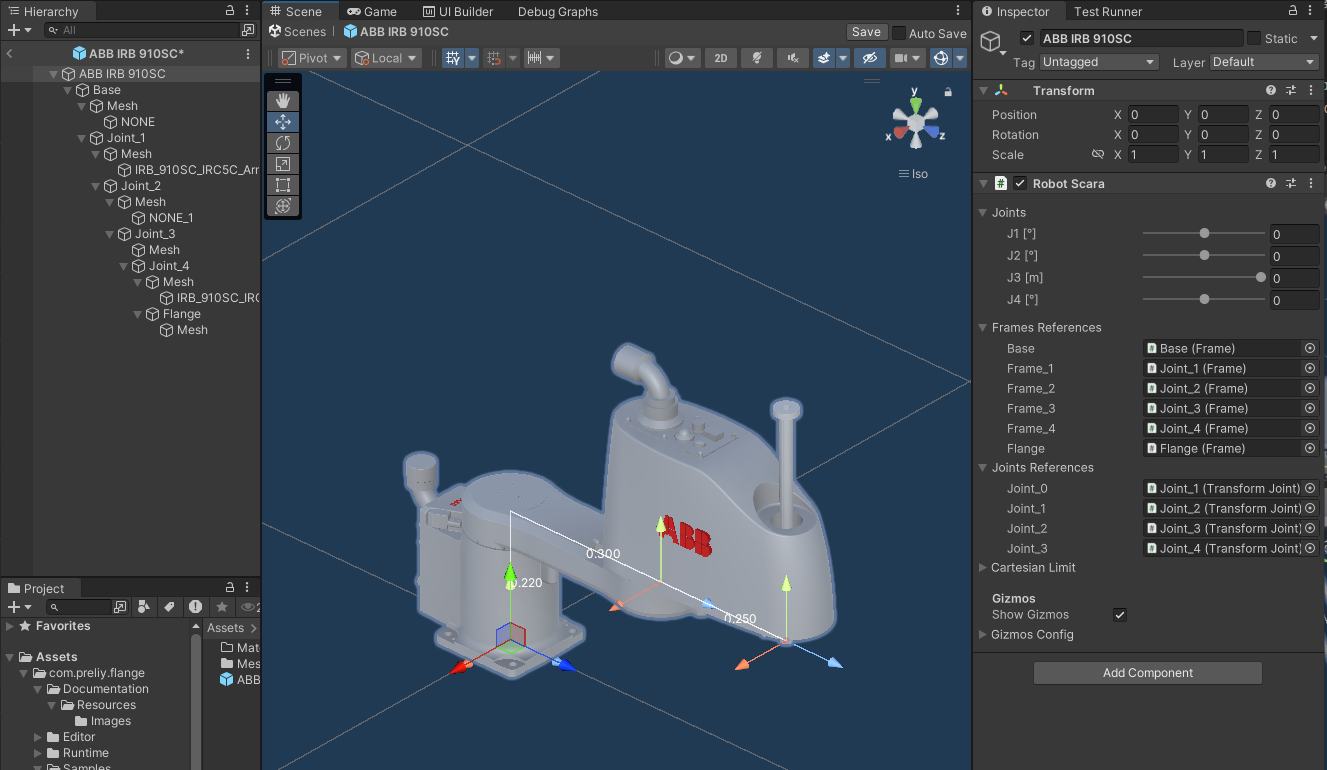1327x770 pixels.
Task: Adjust the J1 joint slider
Action: pos(1204,234)
